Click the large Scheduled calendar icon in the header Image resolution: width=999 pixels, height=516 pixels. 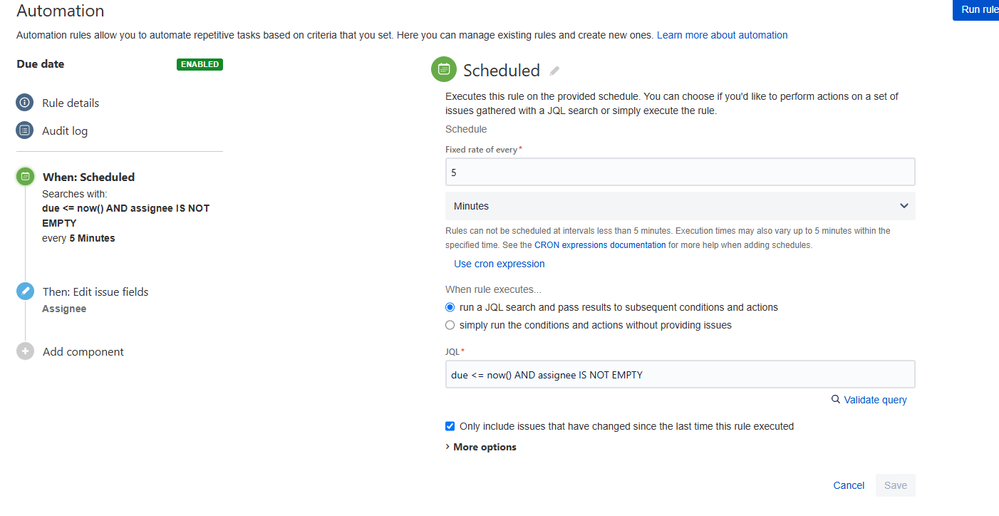[x=444, y=70]
